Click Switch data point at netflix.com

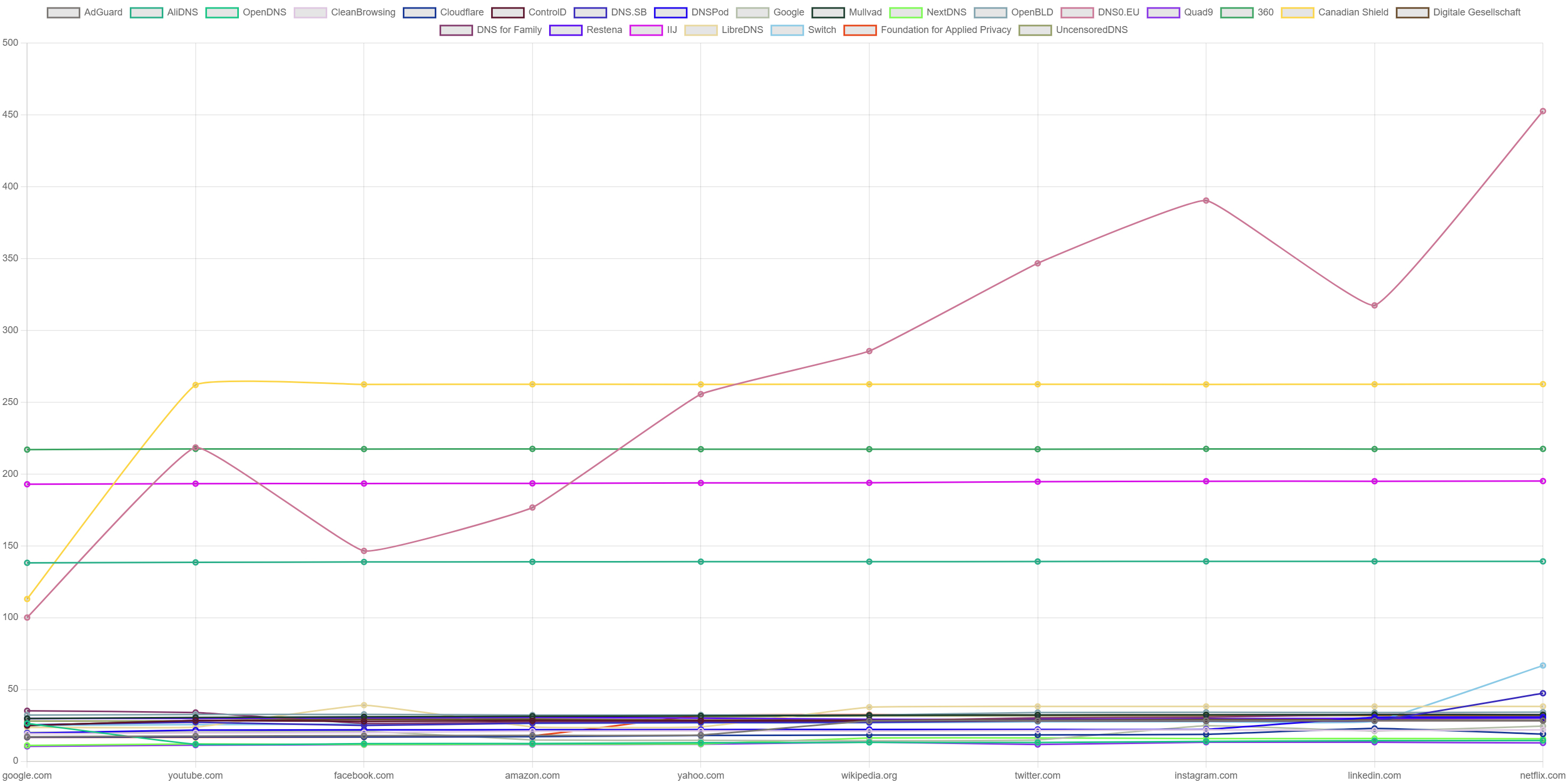pos(1542,665)
